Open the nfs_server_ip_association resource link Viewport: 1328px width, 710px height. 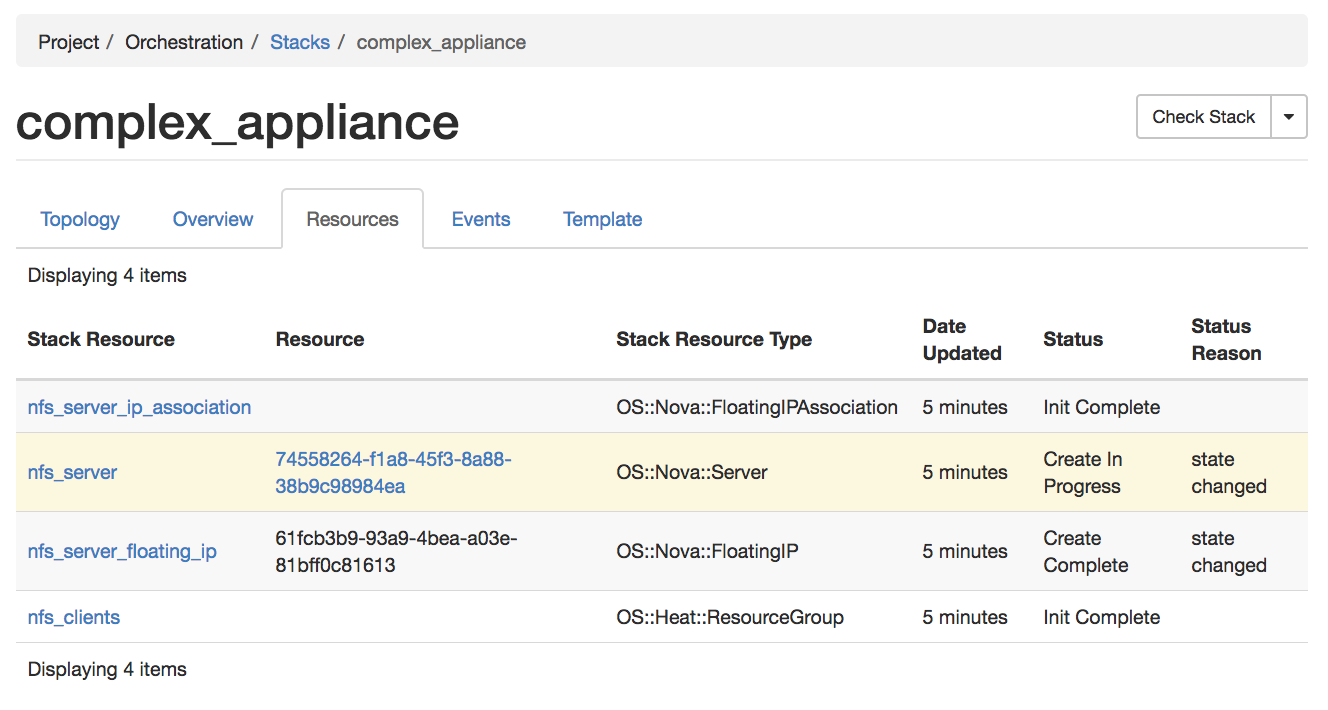coord(139,407)
